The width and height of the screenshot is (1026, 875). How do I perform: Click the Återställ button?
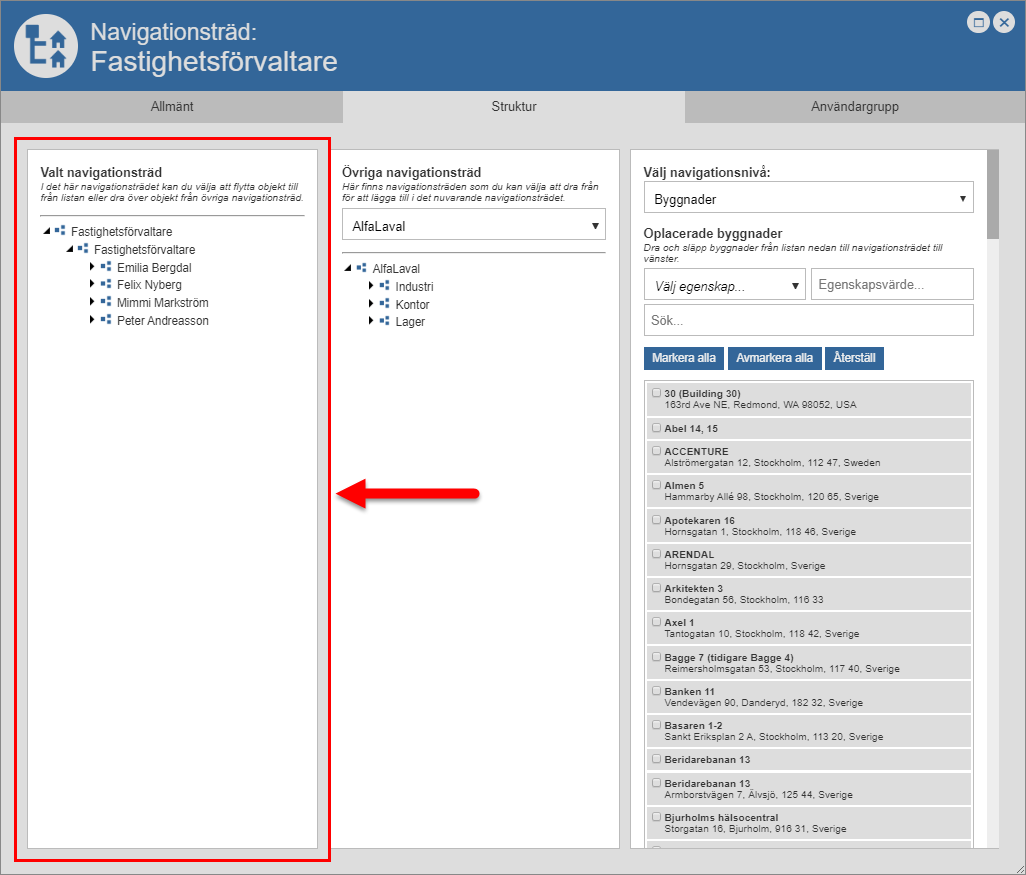click(x=854, y=358)
